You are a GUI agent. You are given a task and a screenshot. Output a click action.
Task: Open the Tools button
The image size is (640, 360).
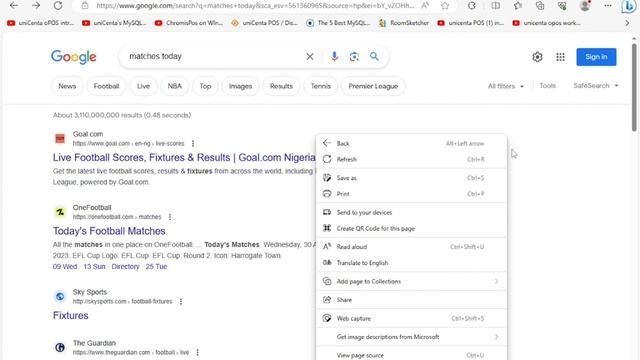click(547, 86)
